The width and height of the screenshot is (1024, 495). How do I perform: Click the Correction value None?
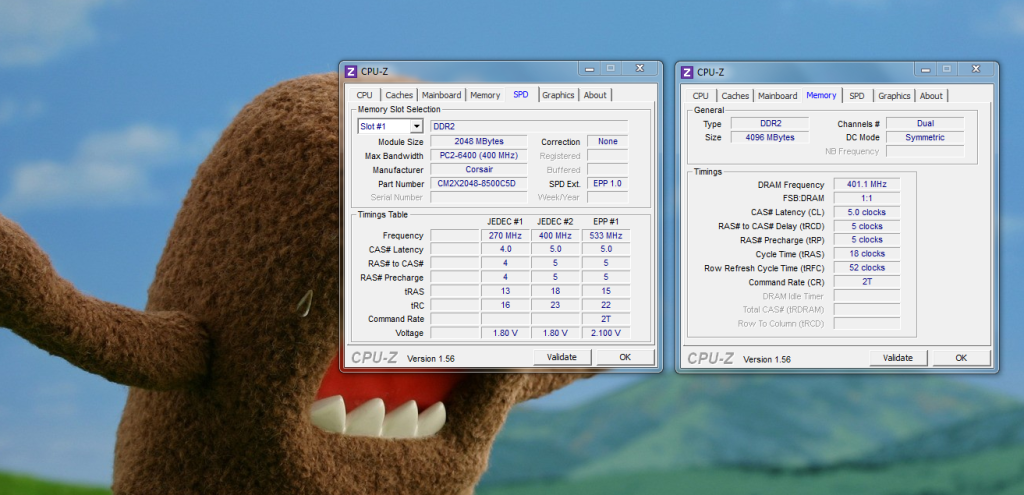pos(607,142)
